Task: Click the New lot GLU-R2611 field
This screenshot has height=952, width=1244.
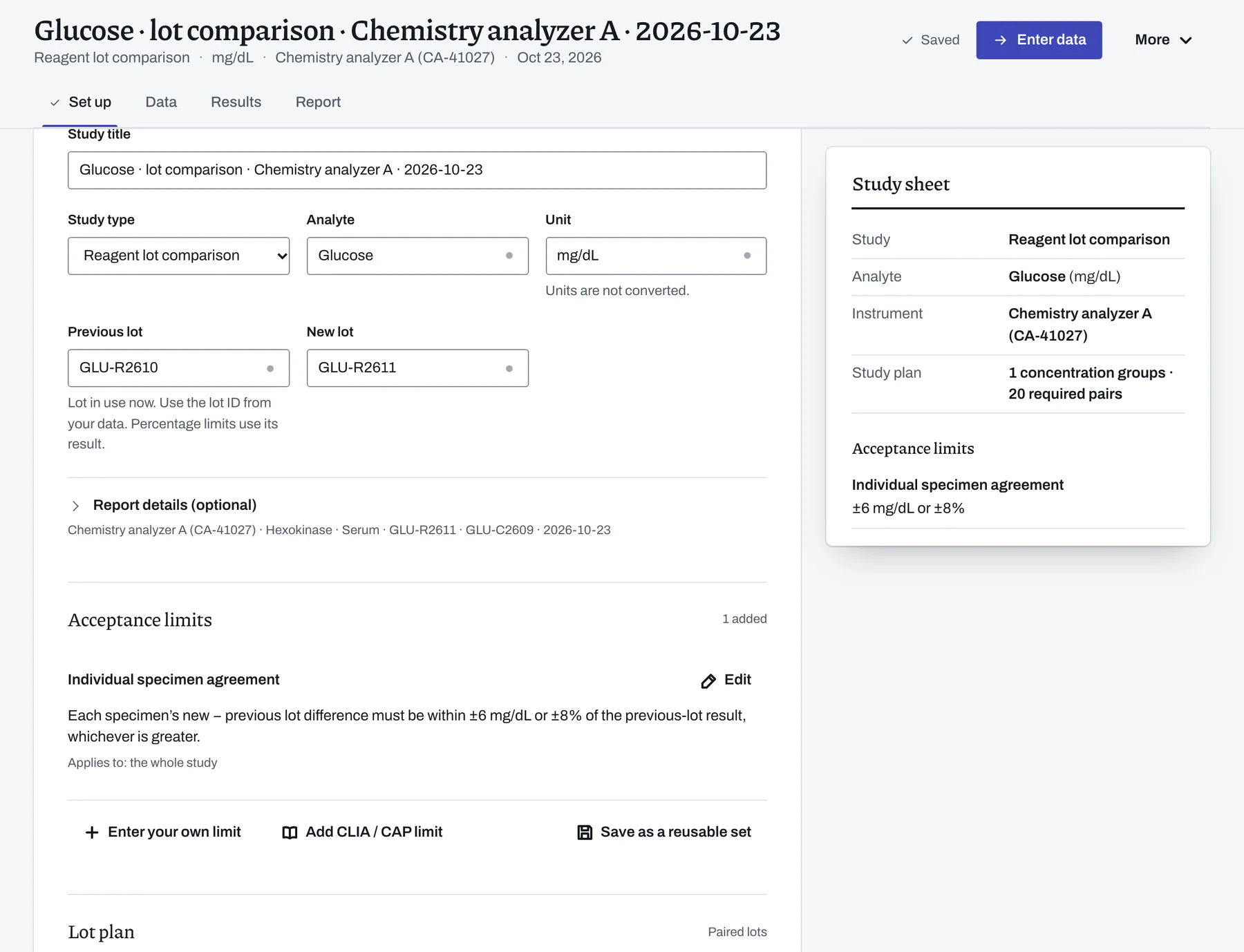Action: pyautogui.click(x=417, y=368)
